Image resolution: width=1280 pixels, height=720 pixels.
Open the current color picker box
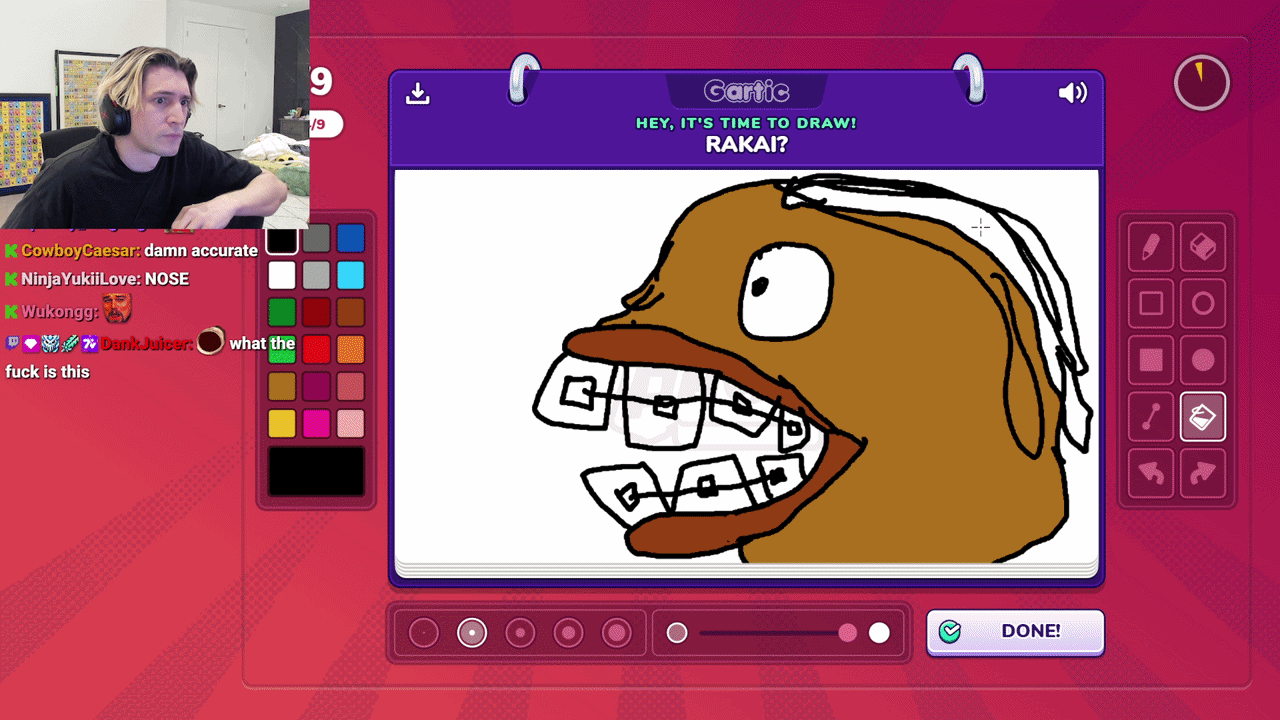316,471
